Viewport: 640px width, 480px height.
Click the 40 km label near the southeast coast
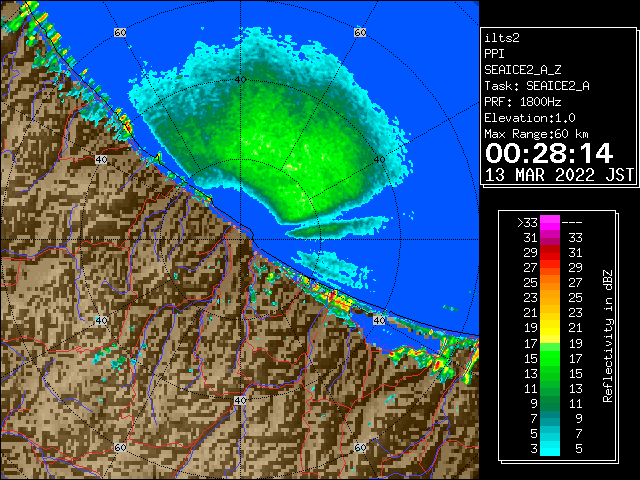[380, 320]
